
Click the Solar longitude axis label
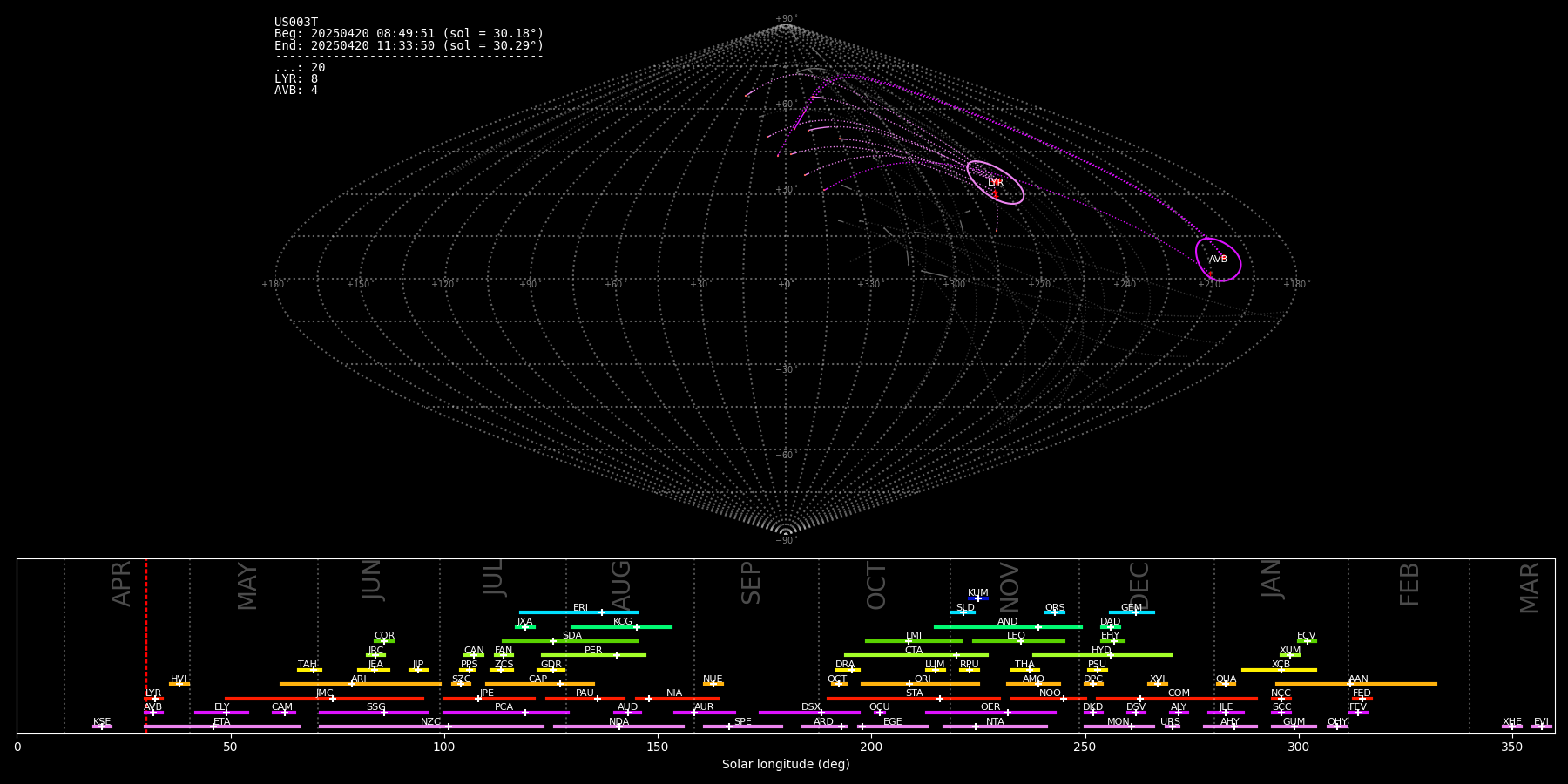pos(786,765)
